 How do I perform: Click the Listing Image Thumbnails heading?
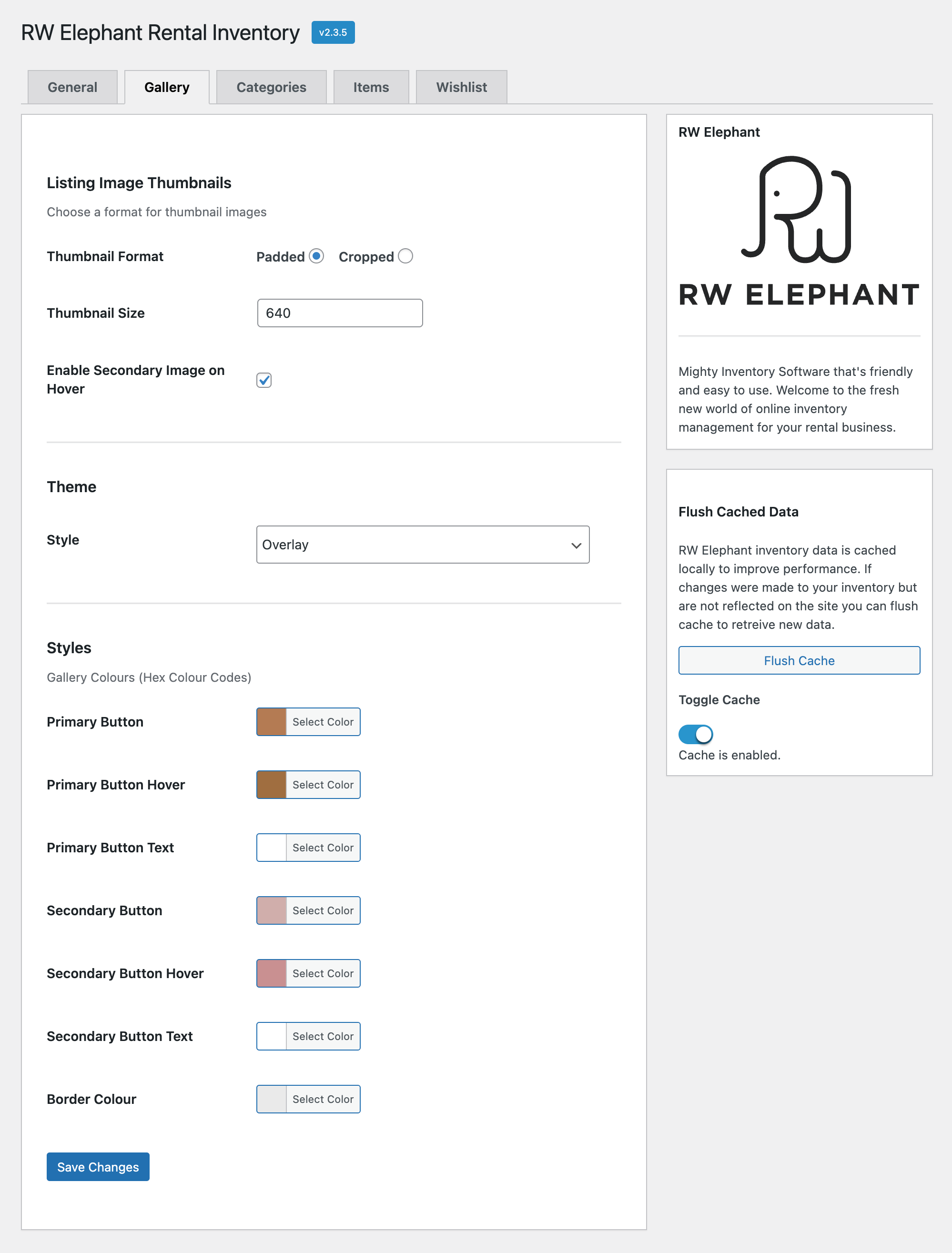139,183
